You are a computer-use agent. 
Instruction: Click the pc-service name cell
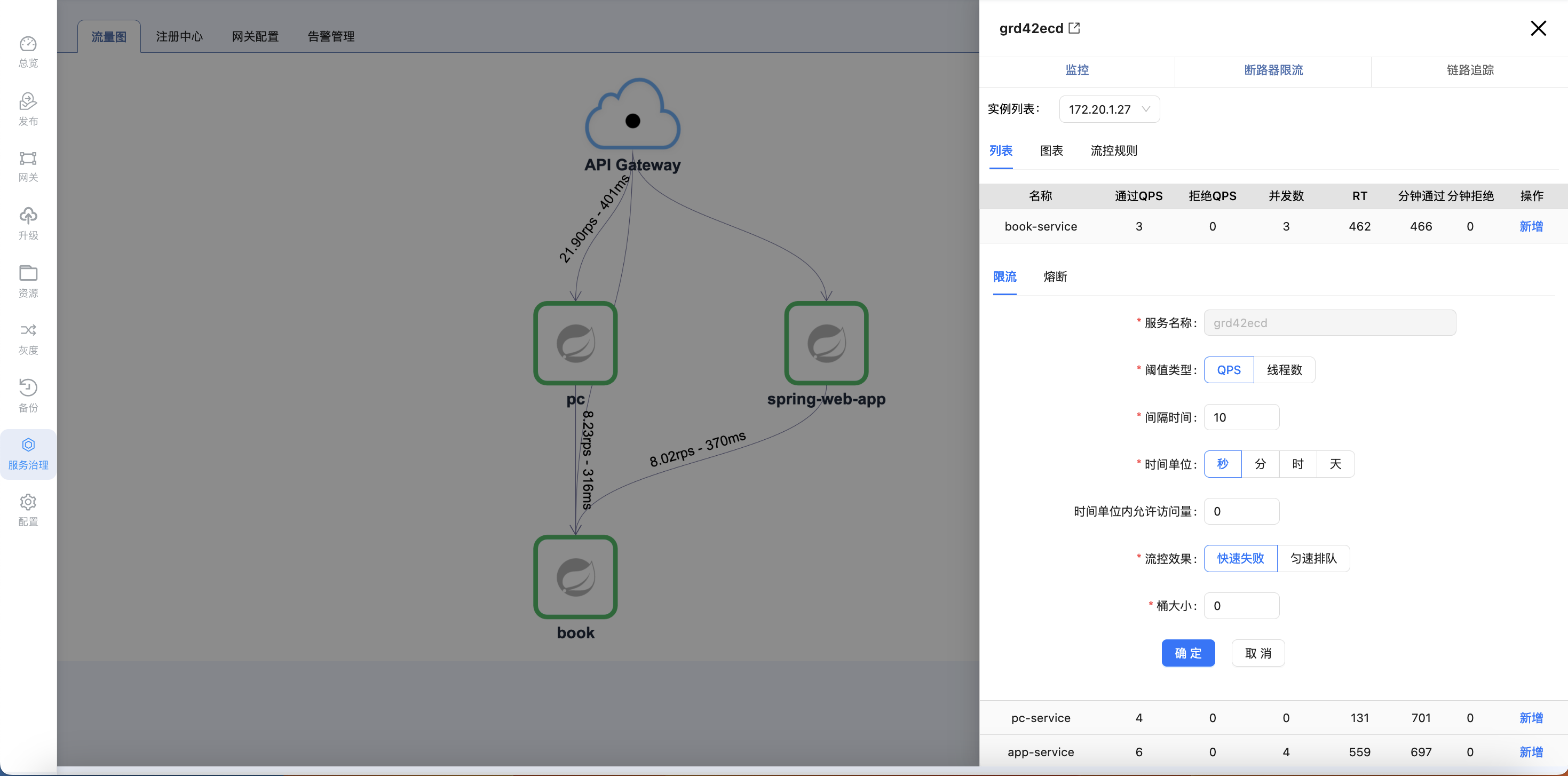tap(1041, 718)
